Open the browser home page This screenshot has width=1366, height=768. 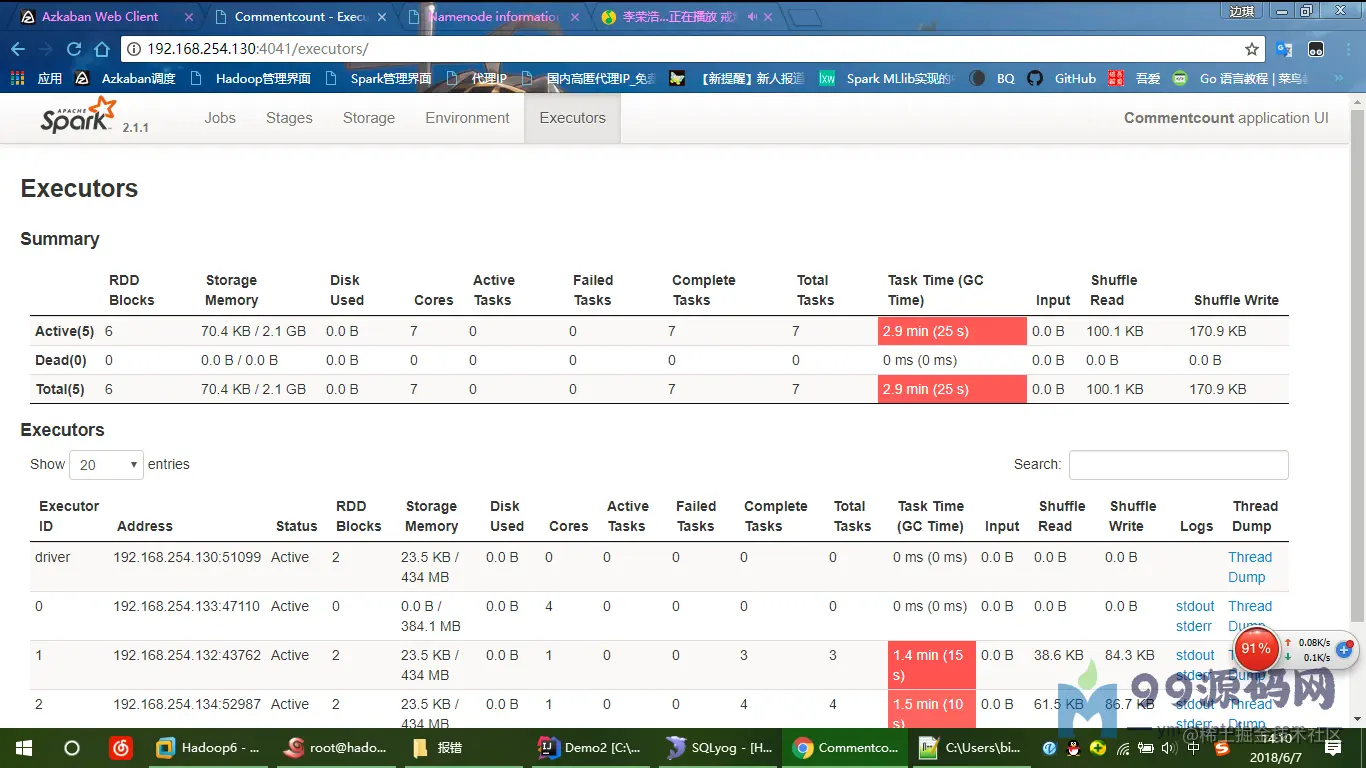(101, 49)
